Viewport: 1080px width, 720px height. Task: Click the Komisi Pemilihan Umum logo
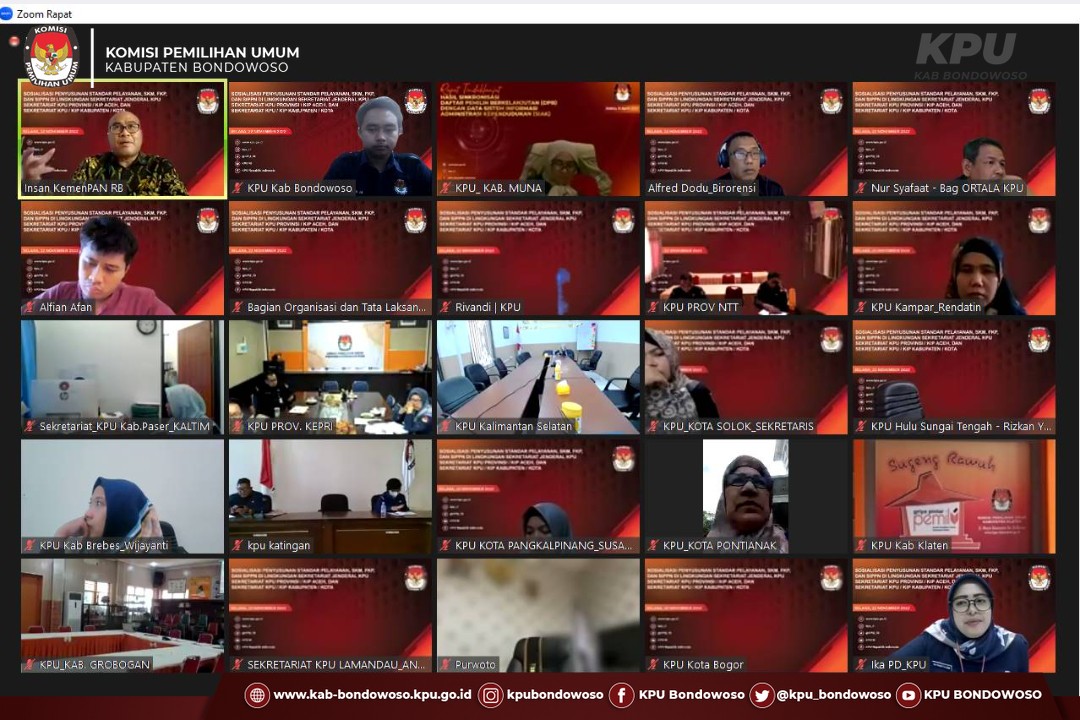[52, 56]
